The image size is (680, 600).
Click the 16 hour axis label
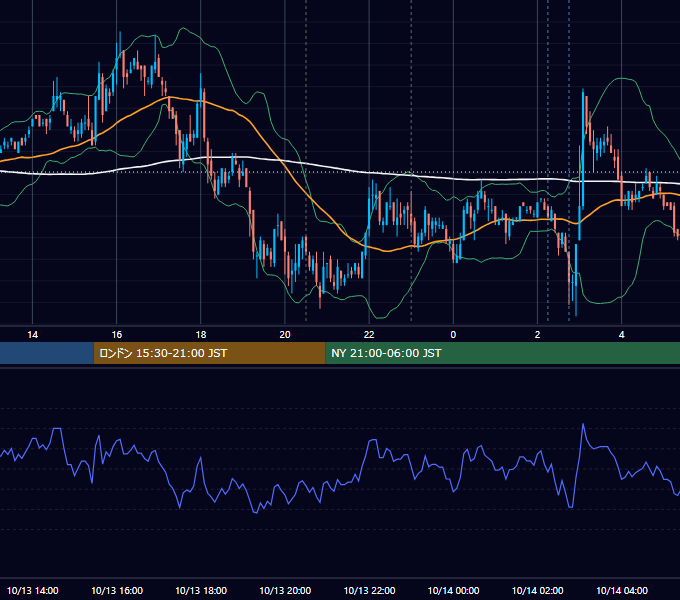pos(117,335)
